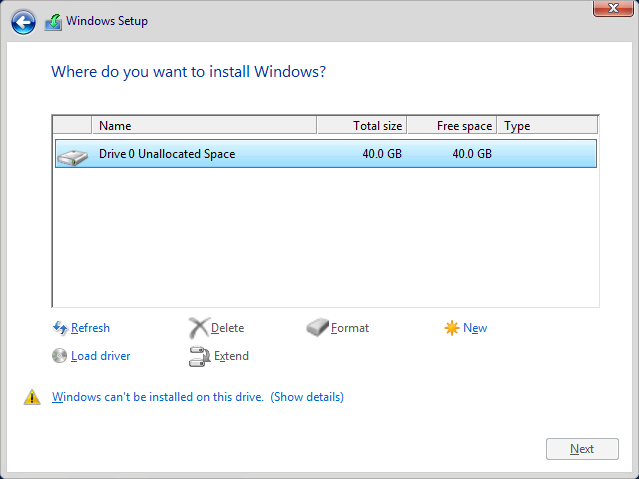Click the Load driver link text
639x479 pixels.
click(100, 356)
